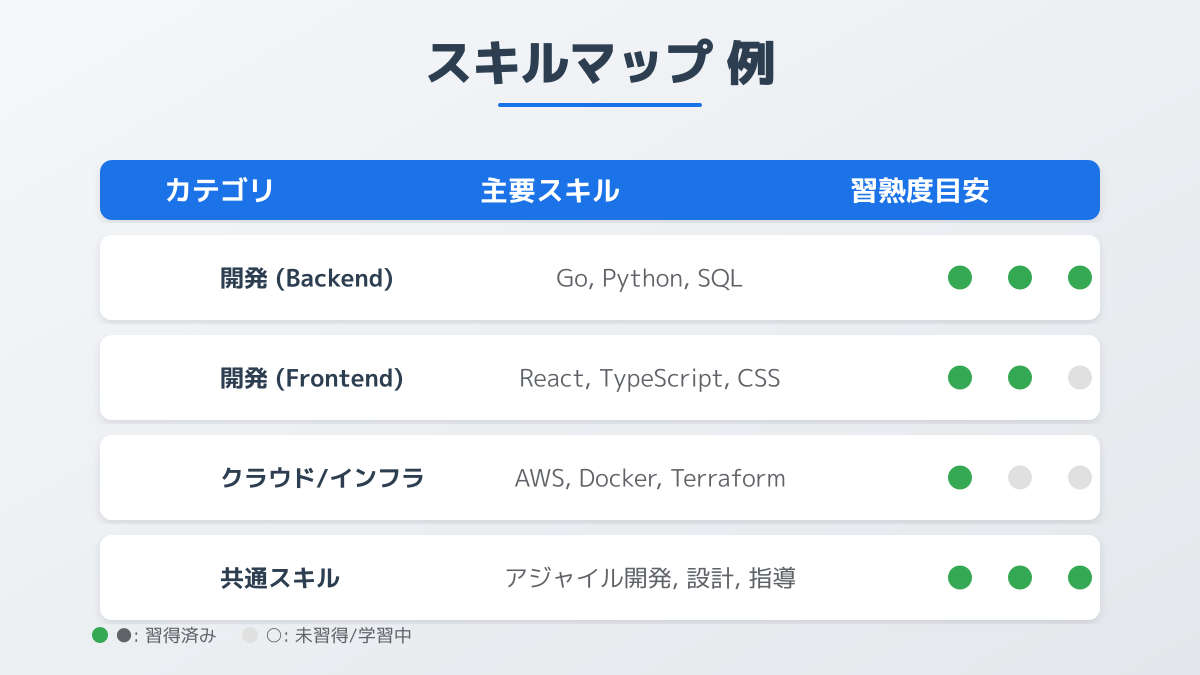This screenshot has width=1200, height=675.
Task: Click the third green dot in 共通スキル row
Action: [x=1080, y=578]
